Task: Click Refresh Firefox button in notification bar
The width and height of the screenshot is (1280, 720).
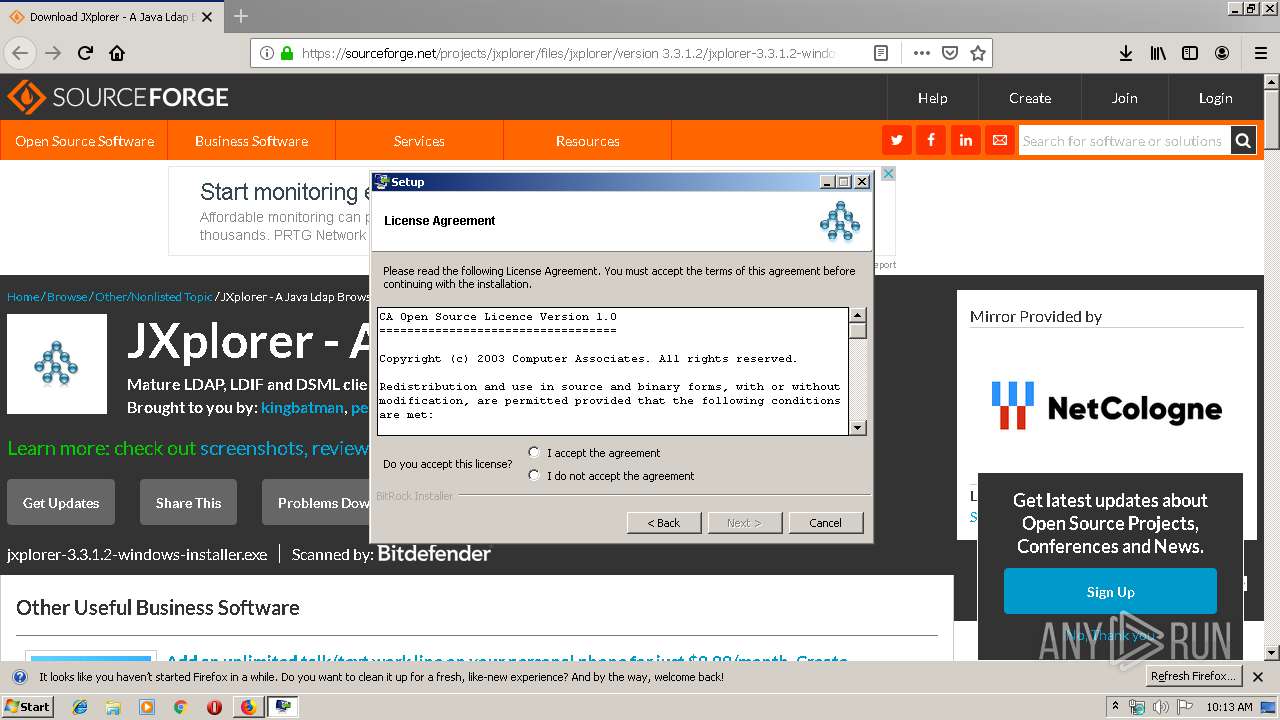Action: pyautogui.click(x=1193, y=676)
